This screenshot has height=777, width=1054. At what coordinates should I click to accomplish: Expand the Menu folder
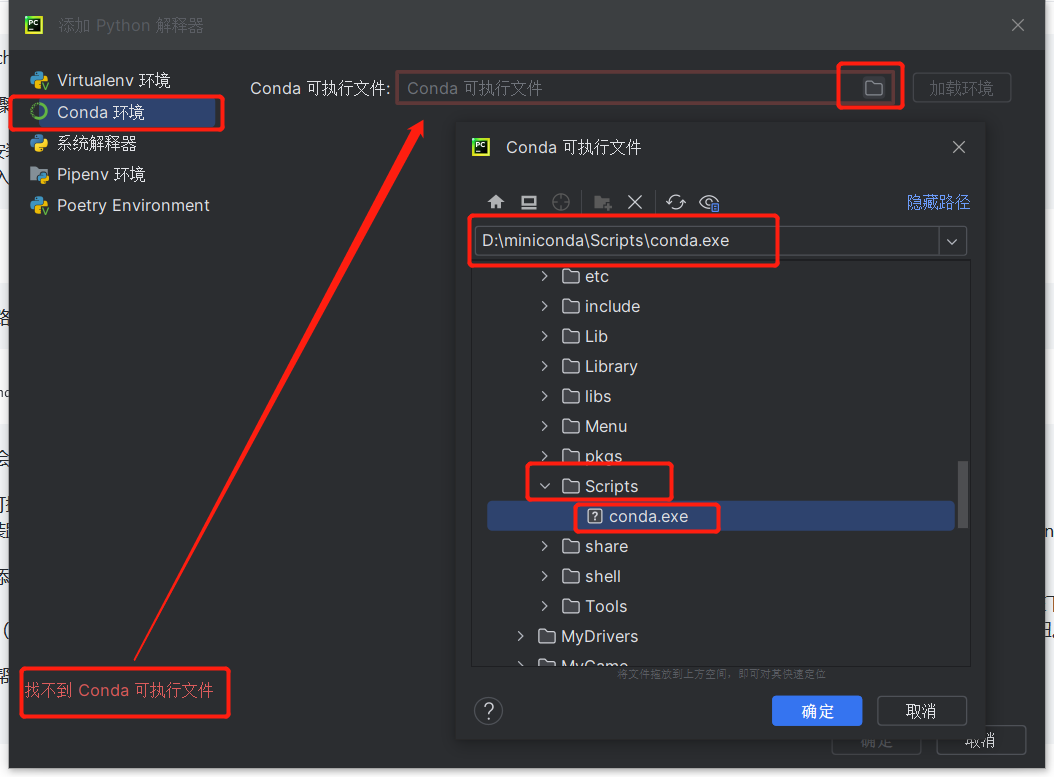click(544, 426)
